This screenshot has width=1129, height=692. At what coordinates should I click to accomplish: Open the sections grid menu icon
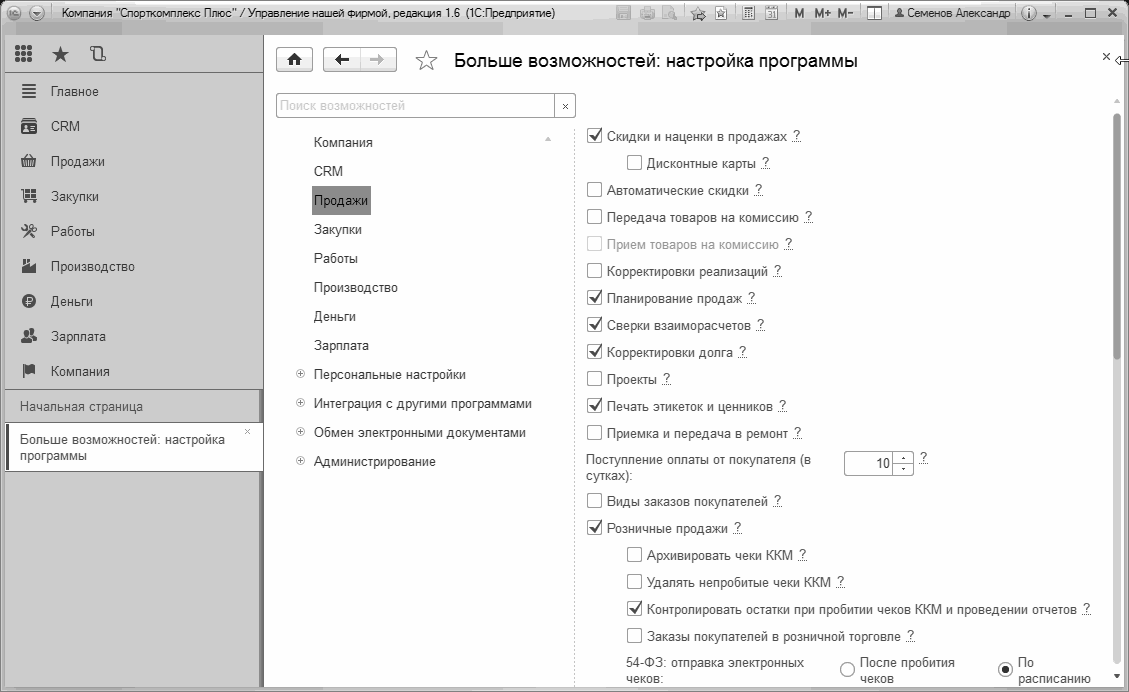coord(23,54)
